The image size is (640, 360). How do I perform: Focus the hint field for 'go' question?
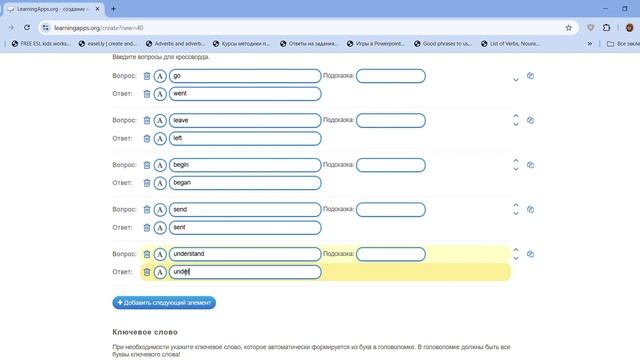tap(391, 76)
